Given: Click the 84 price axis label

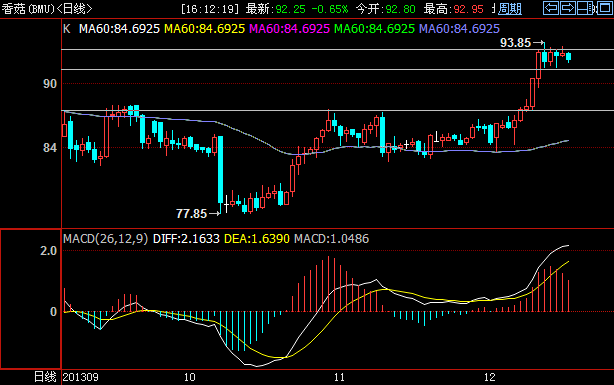Looking at the screenshot, I should tap(50, 148).
